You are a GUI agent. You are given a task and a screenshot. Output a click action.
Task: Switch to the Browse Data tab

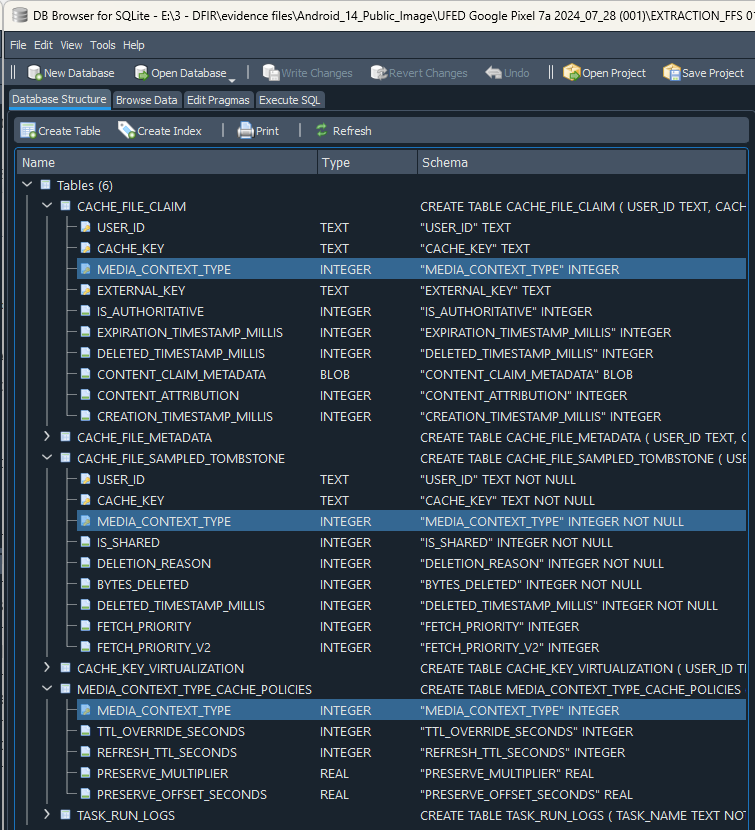pos(147,100)
